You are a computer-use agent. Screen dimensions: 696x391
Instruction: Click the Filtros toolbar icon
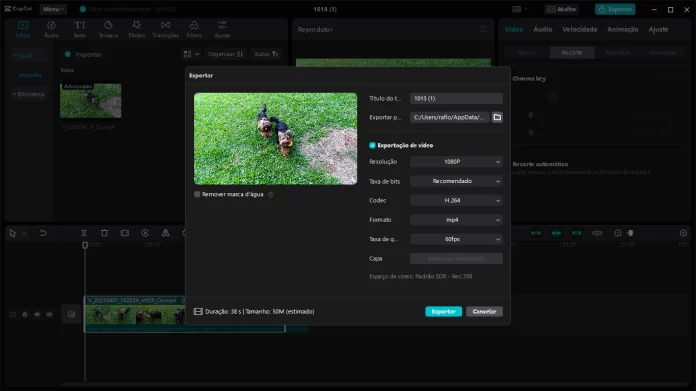coord(194,29)
